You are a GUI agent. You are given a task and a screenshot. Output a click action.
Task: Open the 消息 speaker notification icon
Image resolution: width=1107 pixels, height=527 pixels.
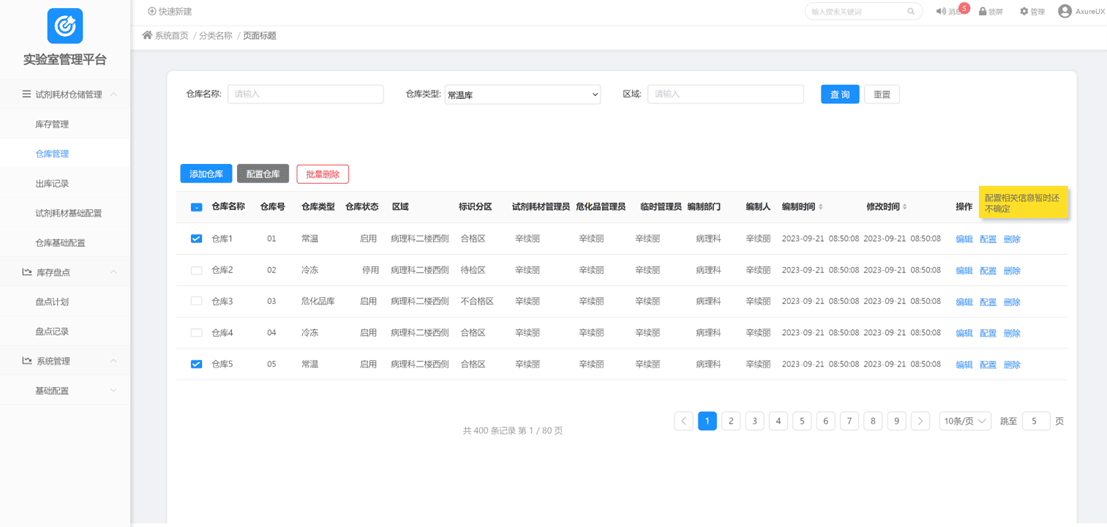(940, 11)
